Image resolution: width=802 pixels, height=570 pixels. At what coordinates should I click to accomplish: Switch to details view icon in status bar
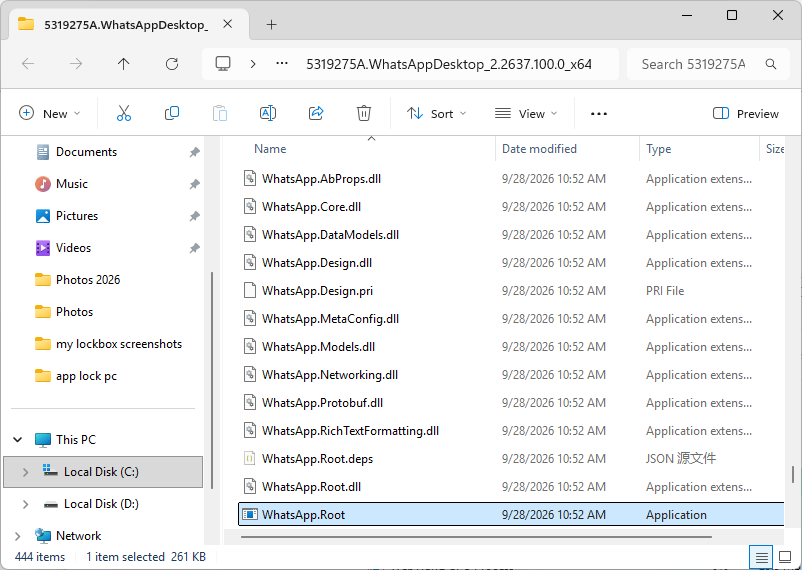coord(762,557)
